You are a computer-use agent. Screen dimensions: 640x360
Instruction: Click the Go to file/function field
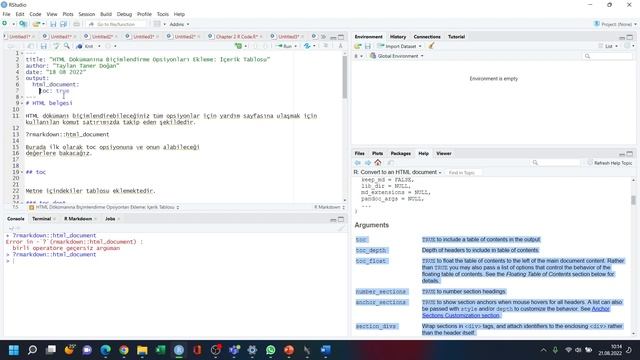tap(116, 24)
